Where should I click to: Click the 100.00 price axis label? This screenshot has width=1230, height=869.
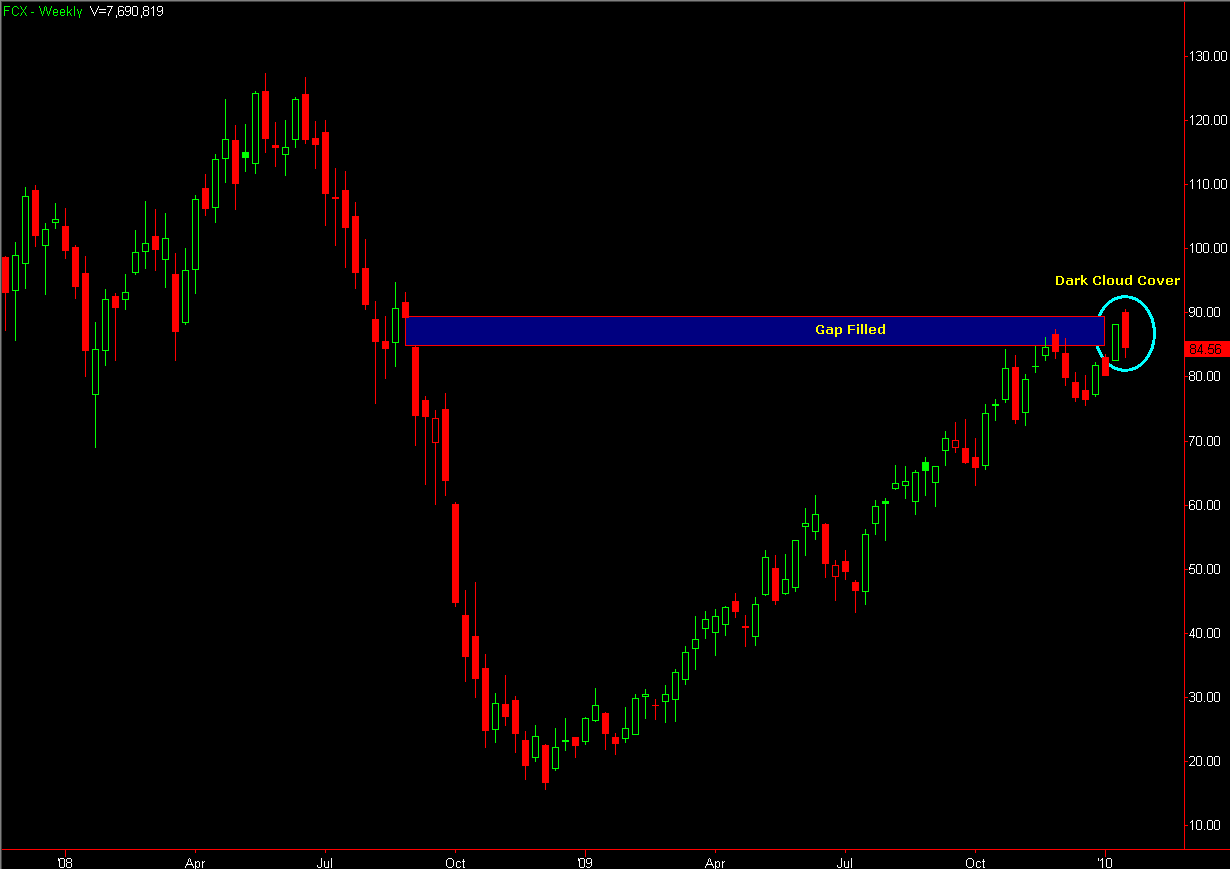pos(1206,248)
